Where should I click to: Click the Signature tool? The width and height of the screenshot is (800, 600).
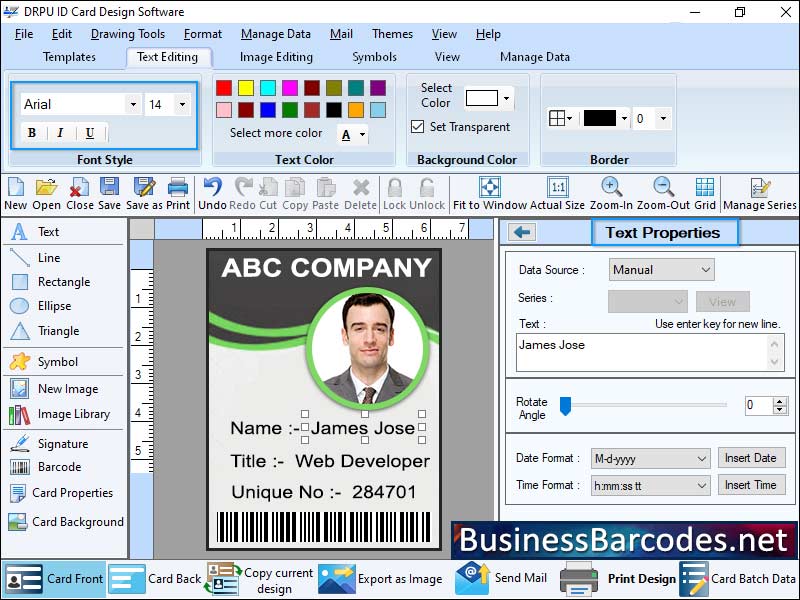[49, 441]
